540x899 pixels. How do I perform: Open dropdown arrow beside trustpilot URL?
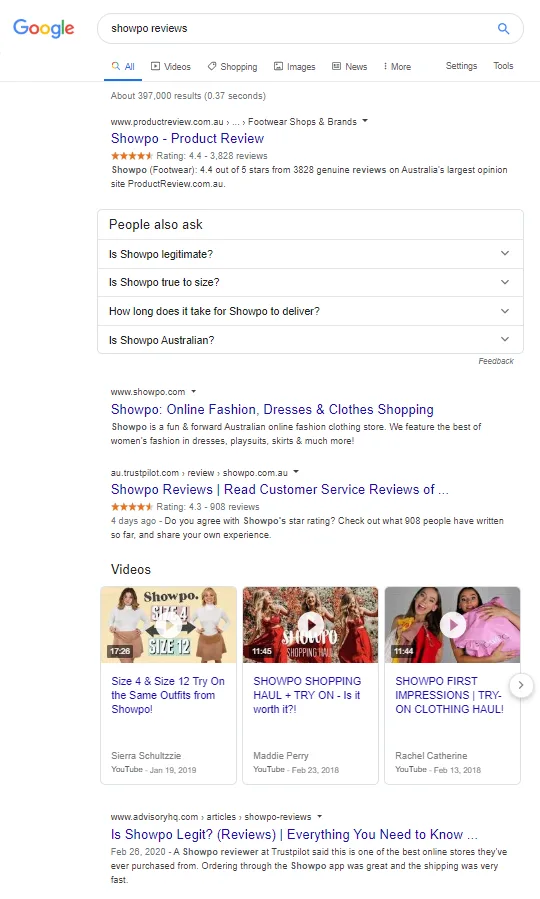[296, 472]
